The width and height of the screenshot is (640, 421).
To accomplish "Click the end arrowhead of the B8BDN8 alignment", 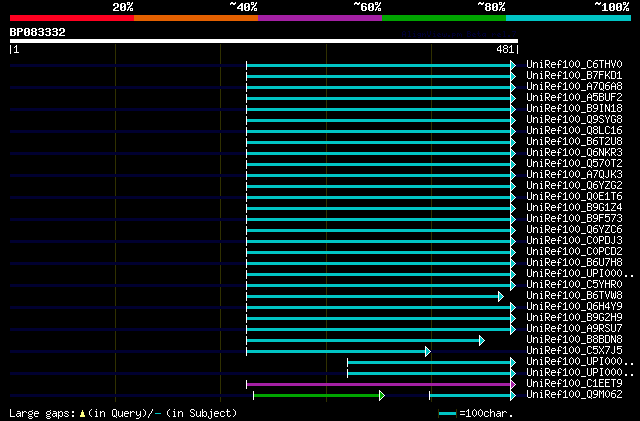I will pos(482,341).
